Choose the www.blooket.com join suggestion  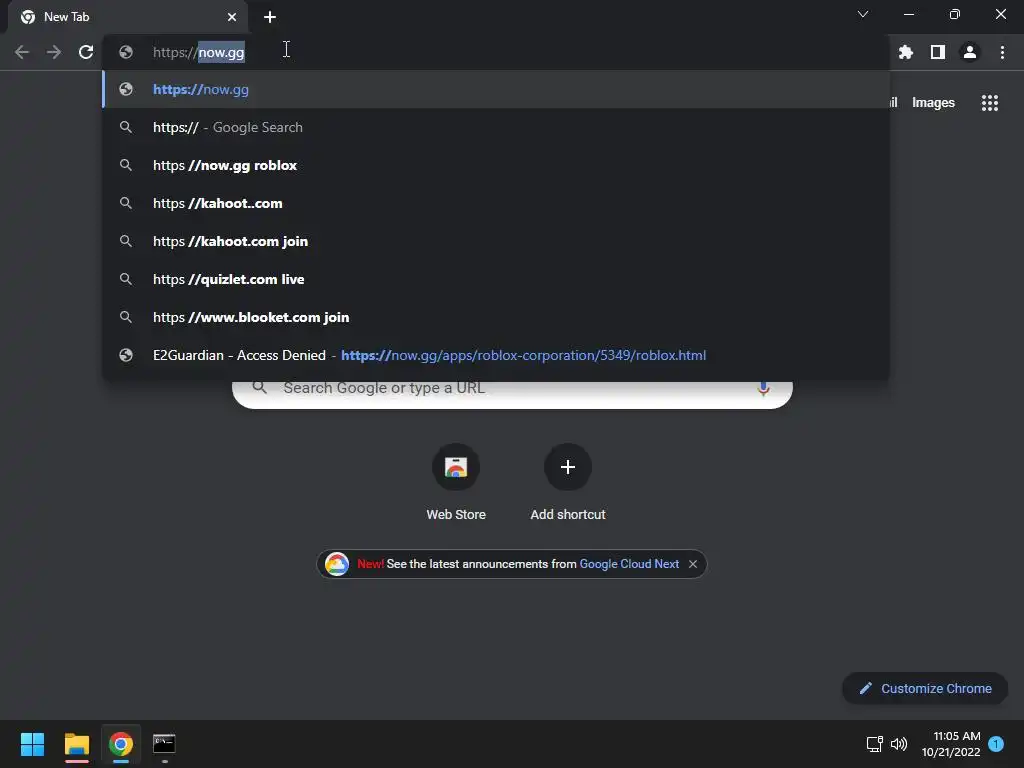coord(496,317)
